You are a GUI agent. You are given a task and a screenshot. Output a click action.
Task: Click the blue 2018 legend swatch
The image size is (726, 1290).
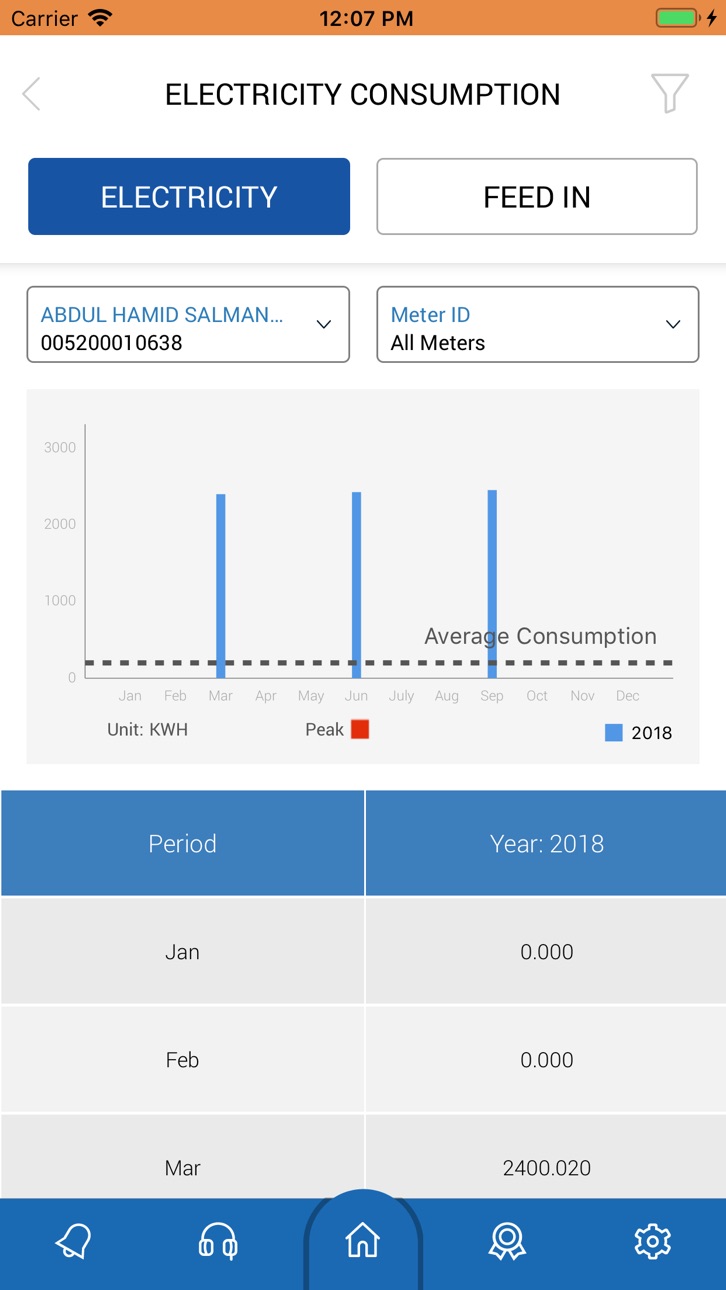(x=614, y=733)
